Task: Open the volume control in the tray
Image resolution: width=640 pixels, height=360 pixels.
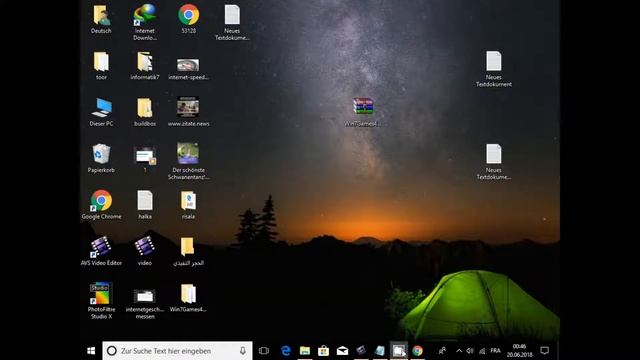Action: click(470, 351)
